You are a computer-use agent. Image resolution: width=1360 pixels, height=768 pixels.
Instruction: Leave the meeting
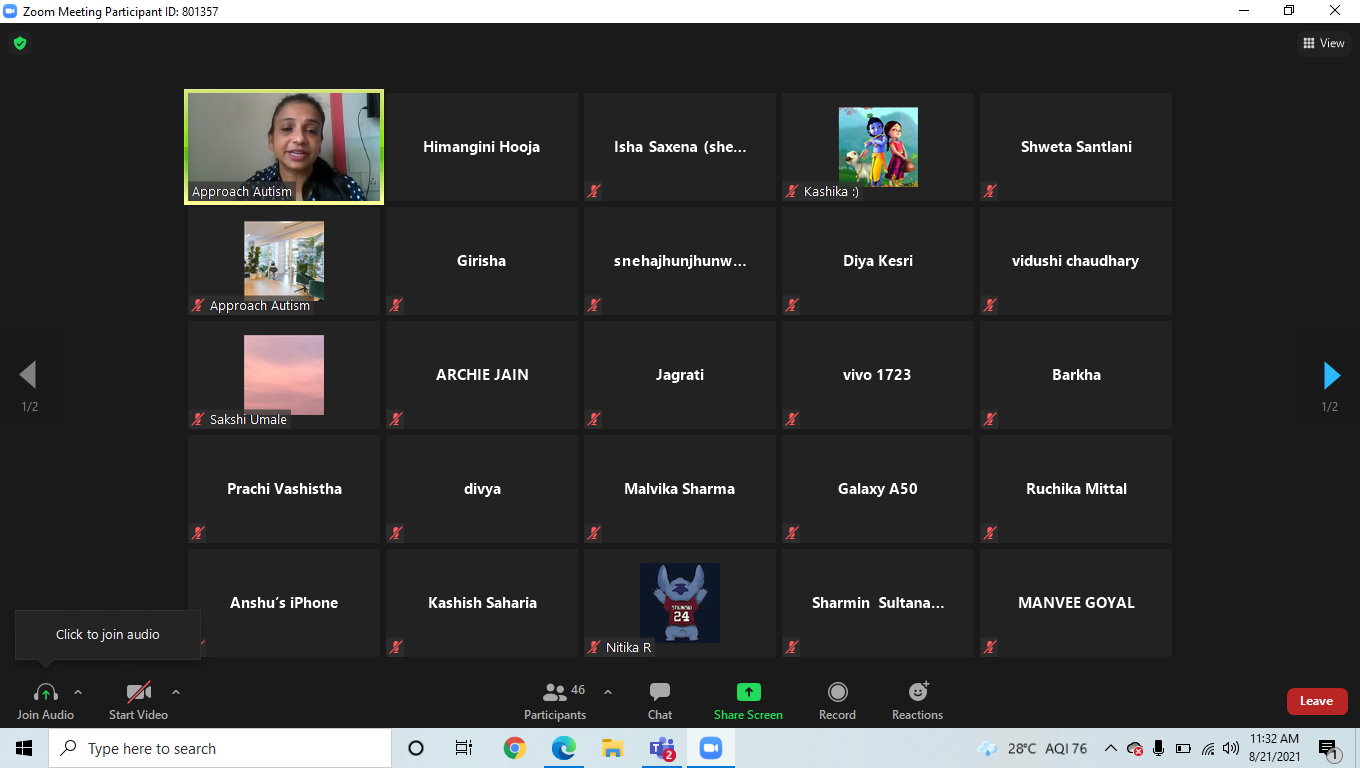click(x=1316, y=701)
